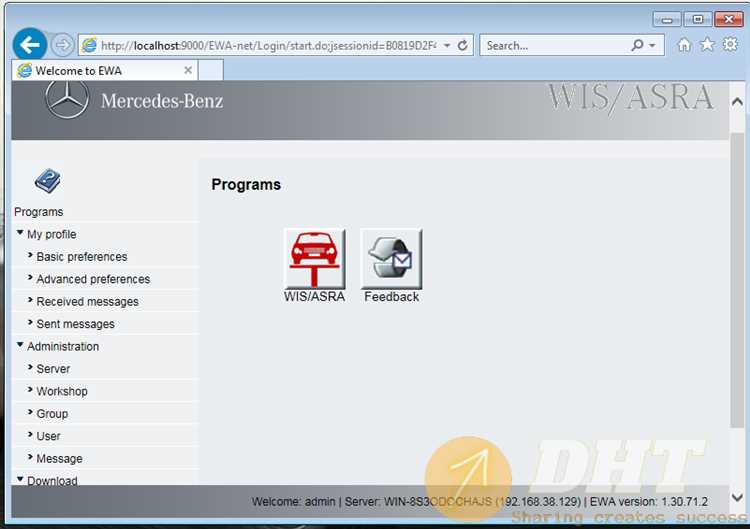Select the Welcome to EWA tab
Viewport: 750px width, 529px height.
coord(105,70)
